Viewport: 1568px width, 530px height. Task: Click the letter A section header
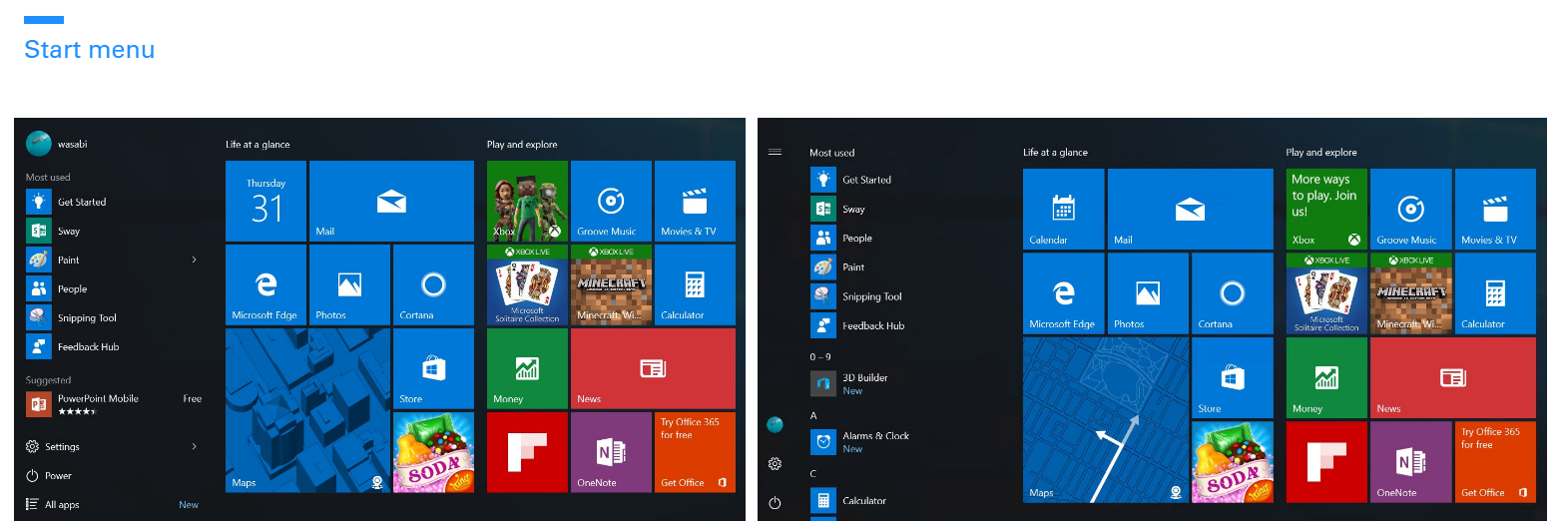pyautogui.click(x=813, y=415)
